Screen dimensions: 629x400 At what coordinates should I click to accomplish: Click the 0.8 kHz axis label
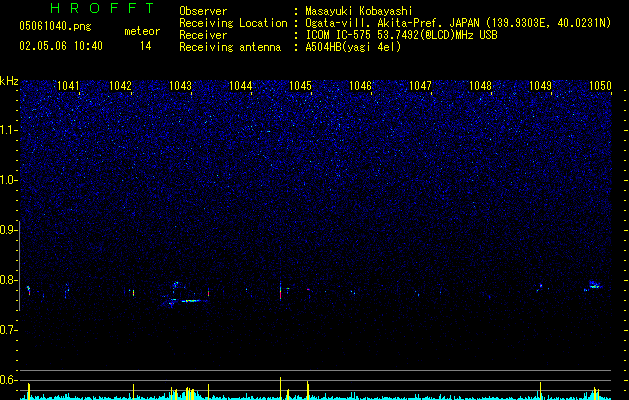click(8, 280)
